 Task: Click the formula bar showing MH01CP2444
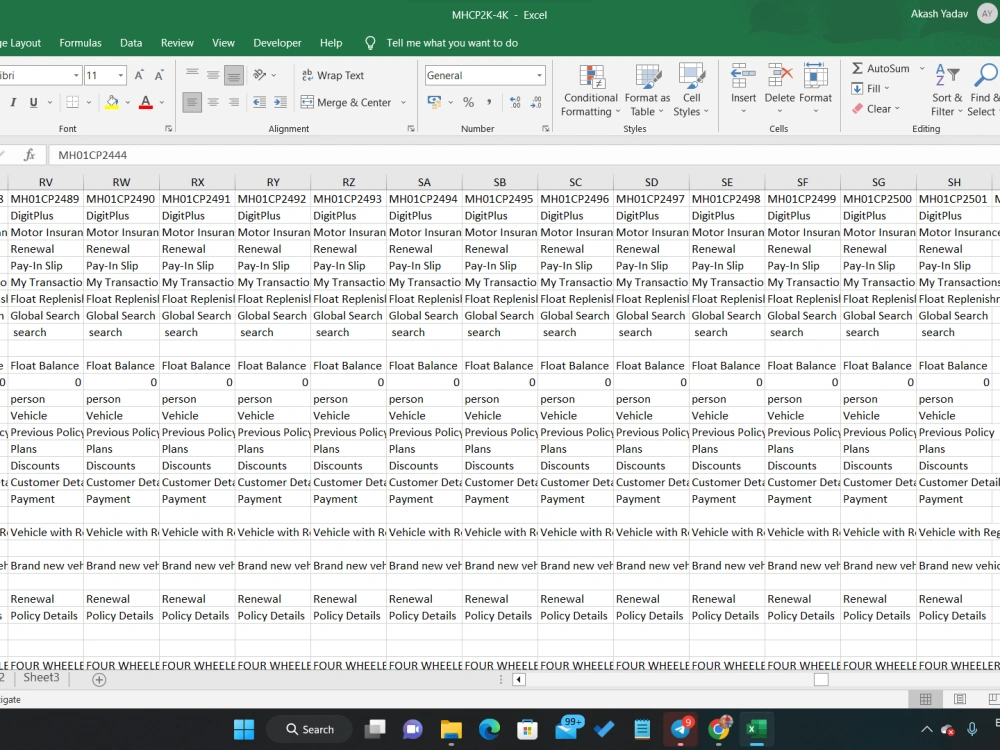click(x=523, y=155)
